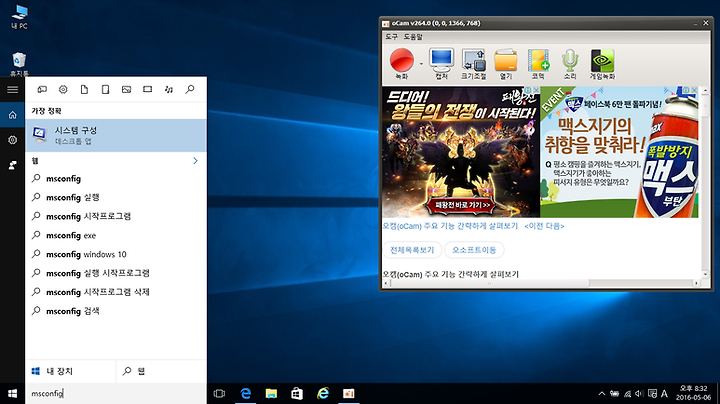This screenshot has height=404, width=720.
Task: Filter search results by Photos icon
Action: point(126,90)
